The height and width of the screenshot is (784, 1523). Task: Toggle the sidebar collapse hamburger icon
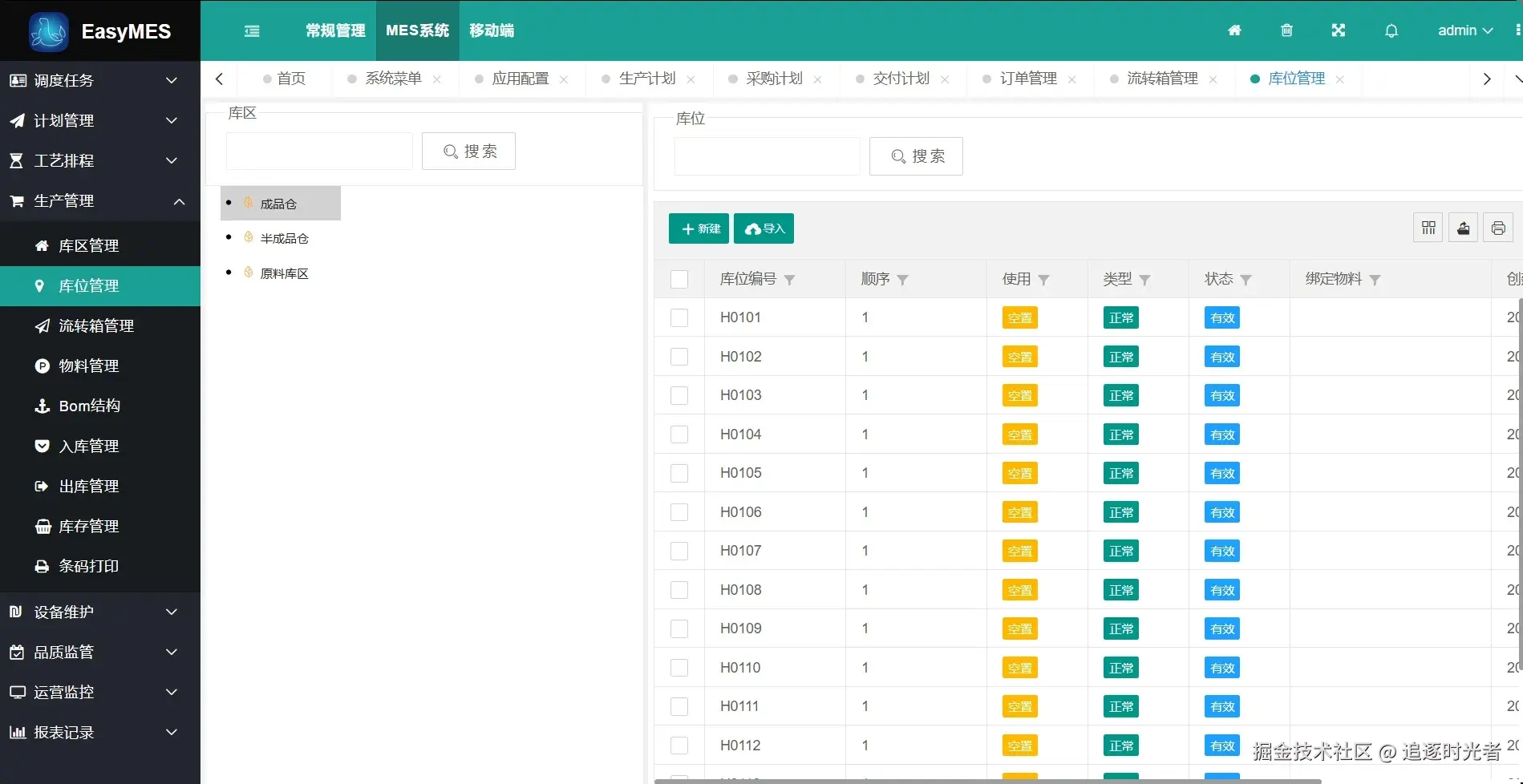[x=252, y=31]
